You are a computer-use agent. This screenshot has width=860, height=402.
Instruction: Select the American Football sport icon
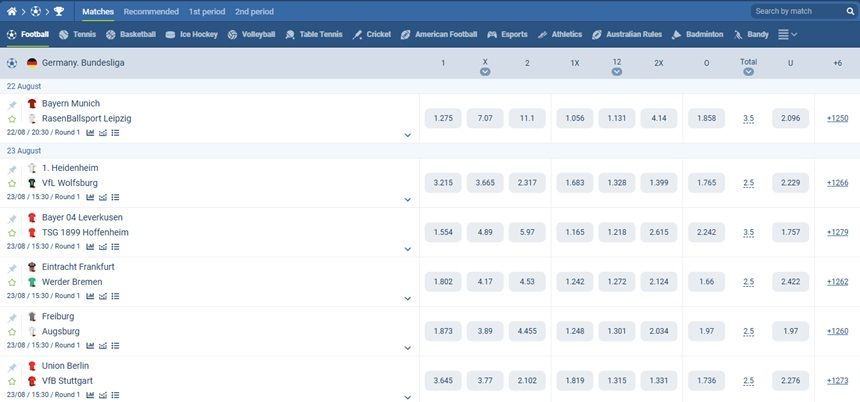(405, 35)
